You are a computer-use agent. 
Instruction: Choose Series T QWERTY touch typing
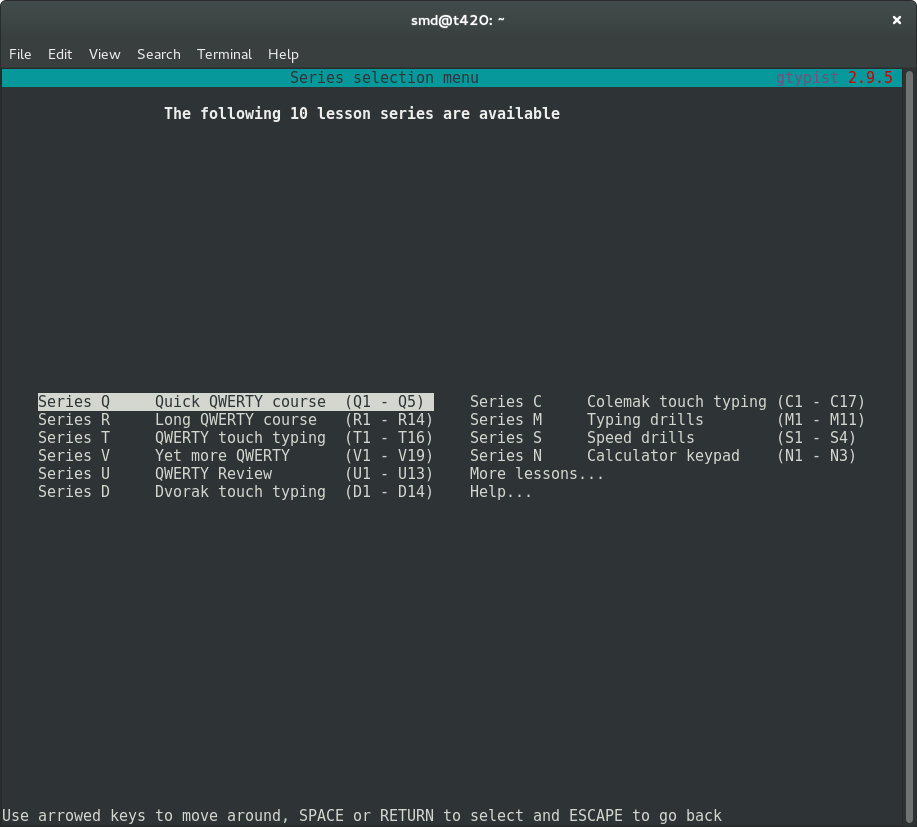(x=235, y=438)
